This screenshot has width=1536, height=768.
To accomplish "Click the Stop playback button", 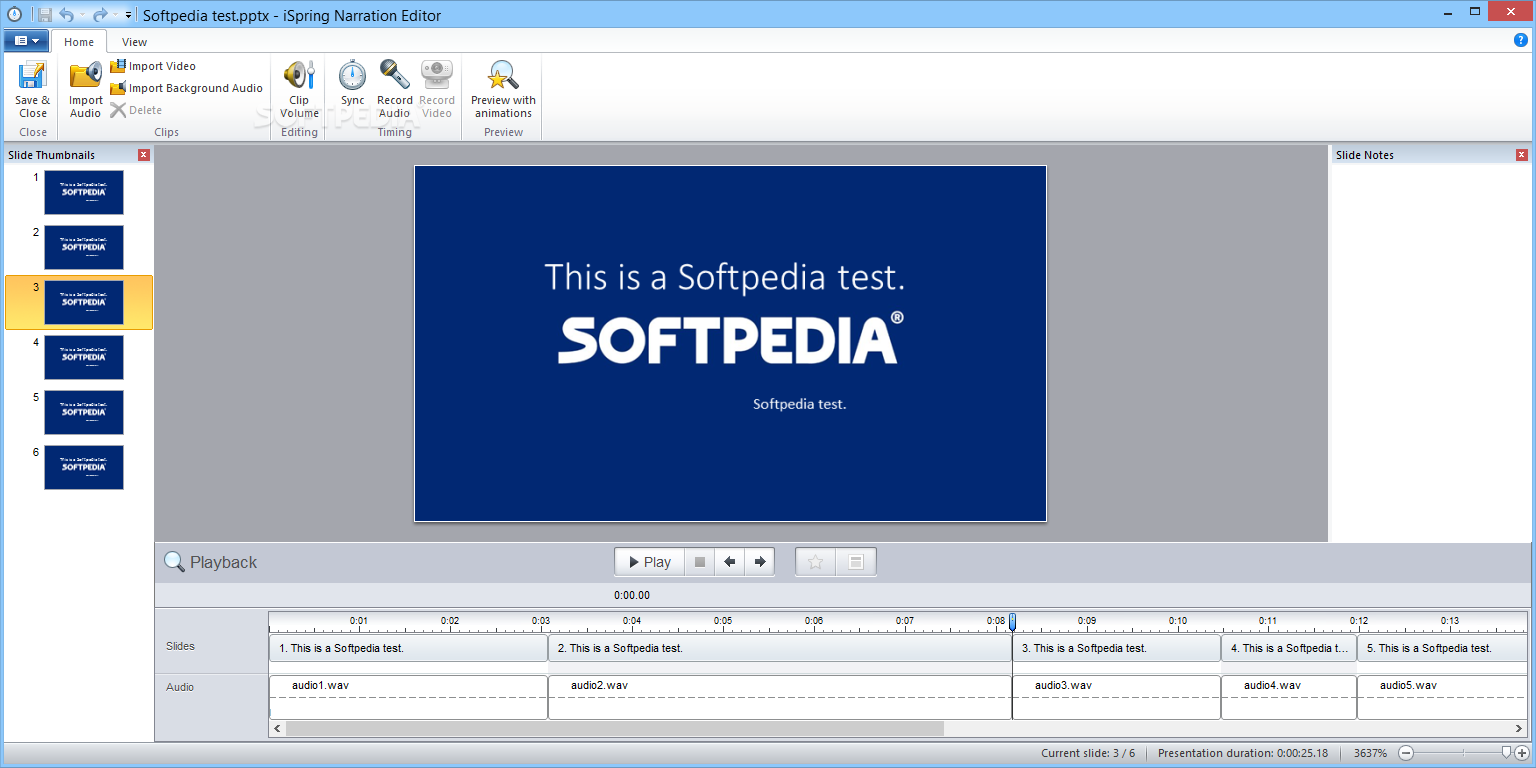I will click(700, 562).
